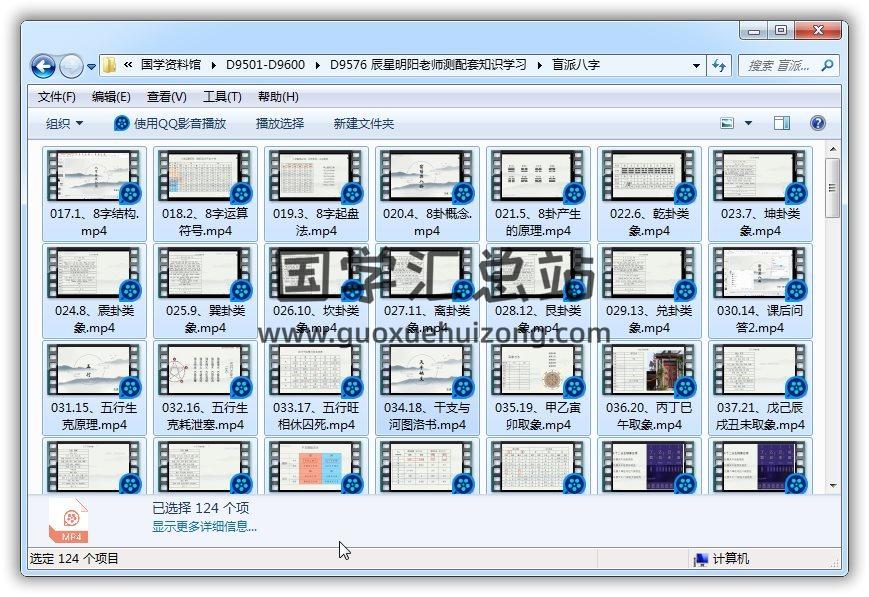Image resolution: width=869 pixels, height=597 pixels.
Task: Open the 工具(T) menu
Action: coord(222,97)
